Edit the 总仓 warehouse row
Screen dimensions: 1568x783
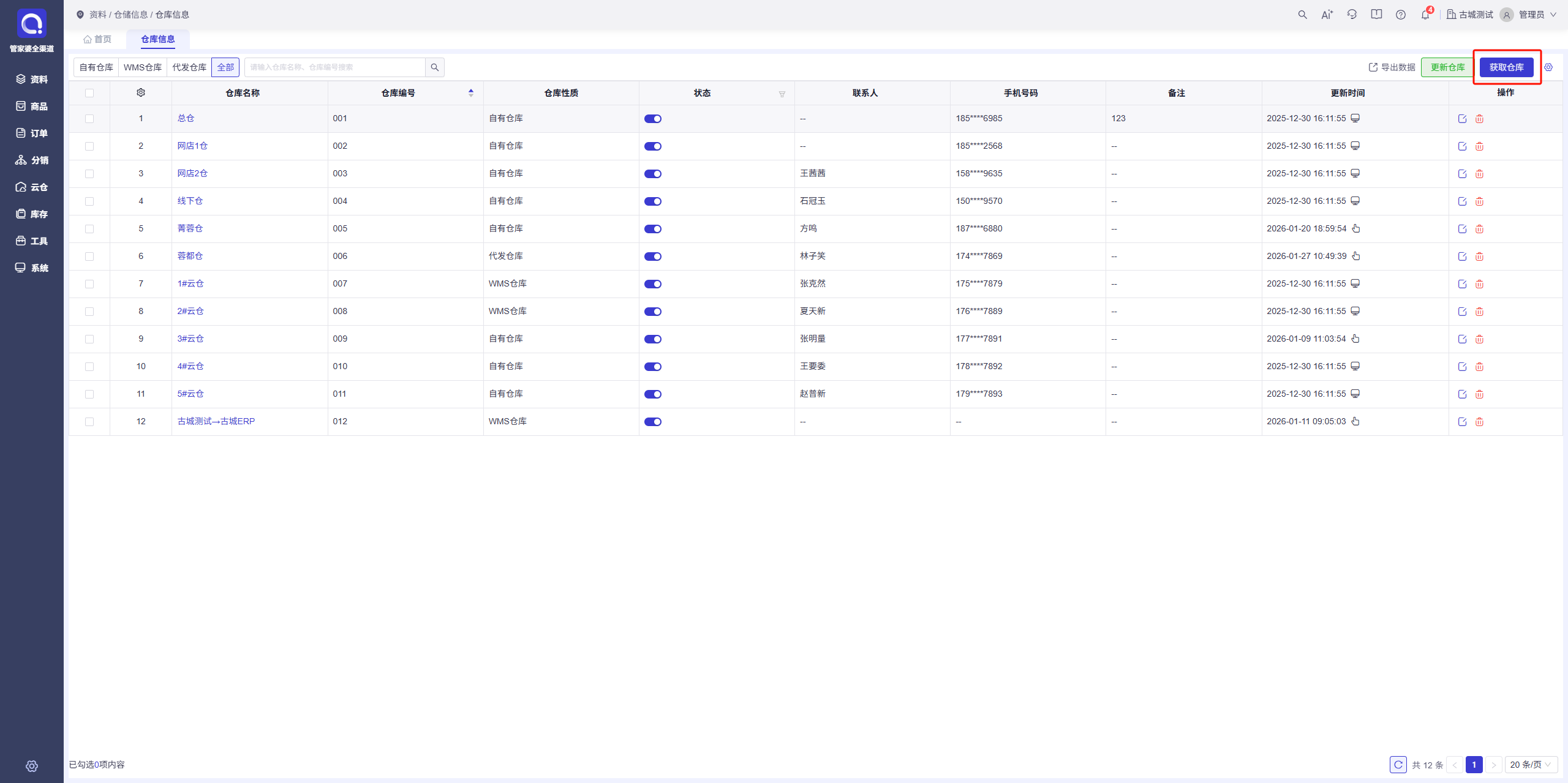(1462, 119)
